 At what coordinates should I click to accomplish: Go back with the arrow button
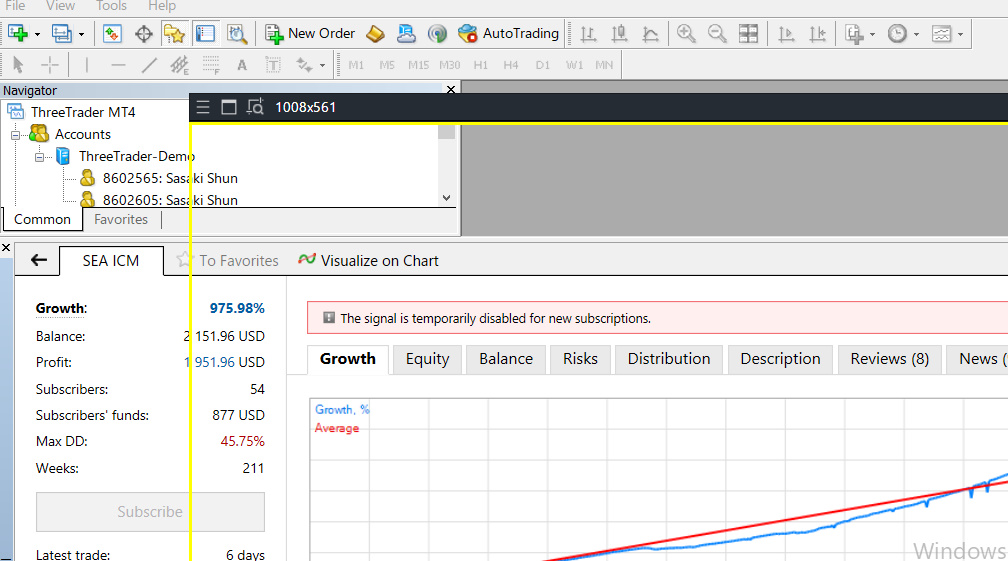[39, 260]
